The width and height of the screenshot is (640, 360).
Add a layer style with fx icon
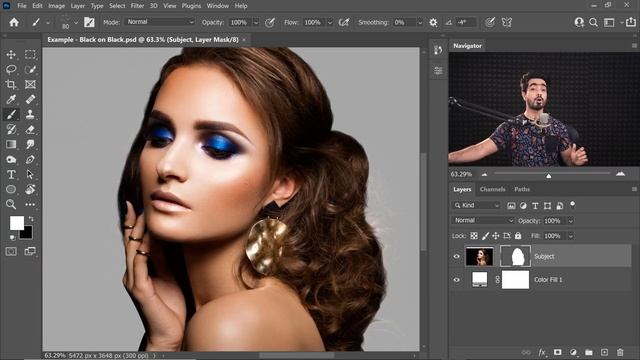coord(542,352)
